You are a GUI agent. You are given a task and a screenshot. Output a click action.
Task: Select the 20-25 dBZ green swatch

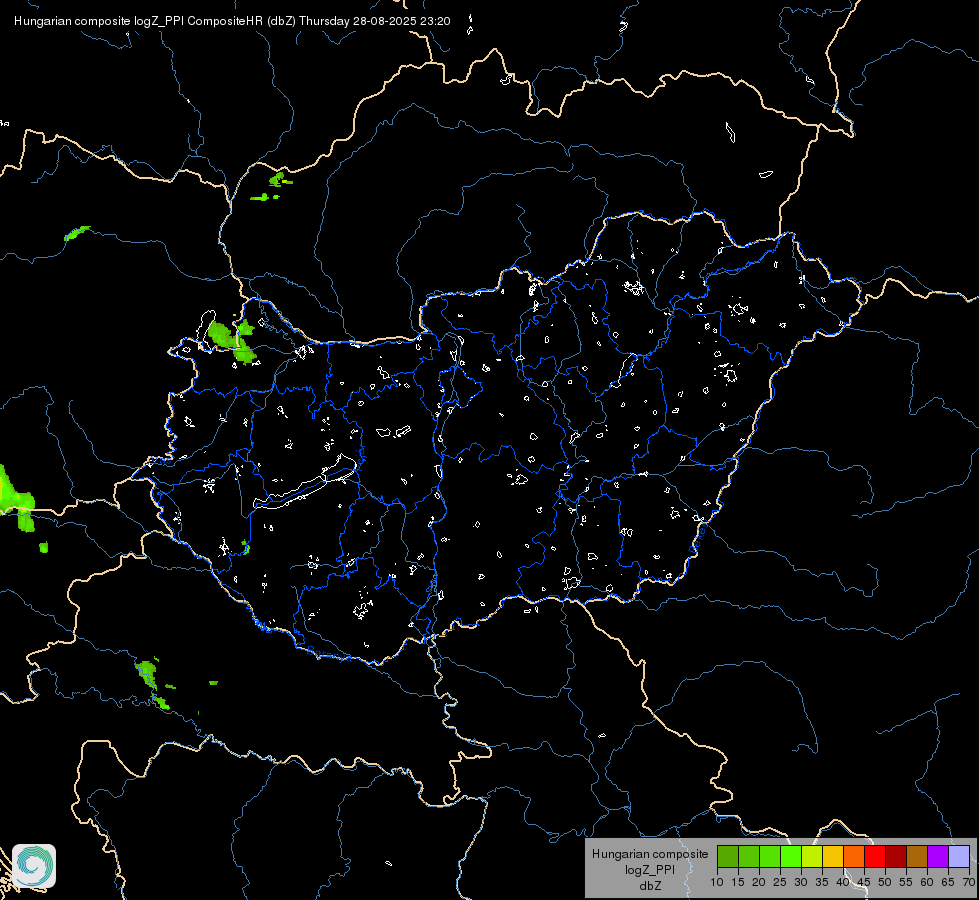770,856
